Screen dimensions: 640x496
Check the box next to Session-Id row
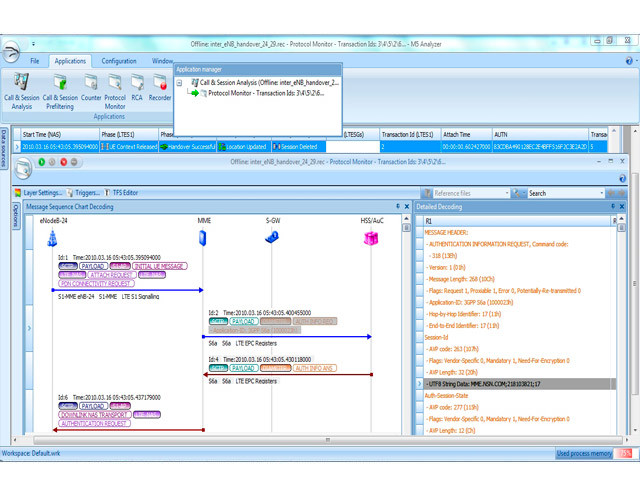(x=420, y=337)
